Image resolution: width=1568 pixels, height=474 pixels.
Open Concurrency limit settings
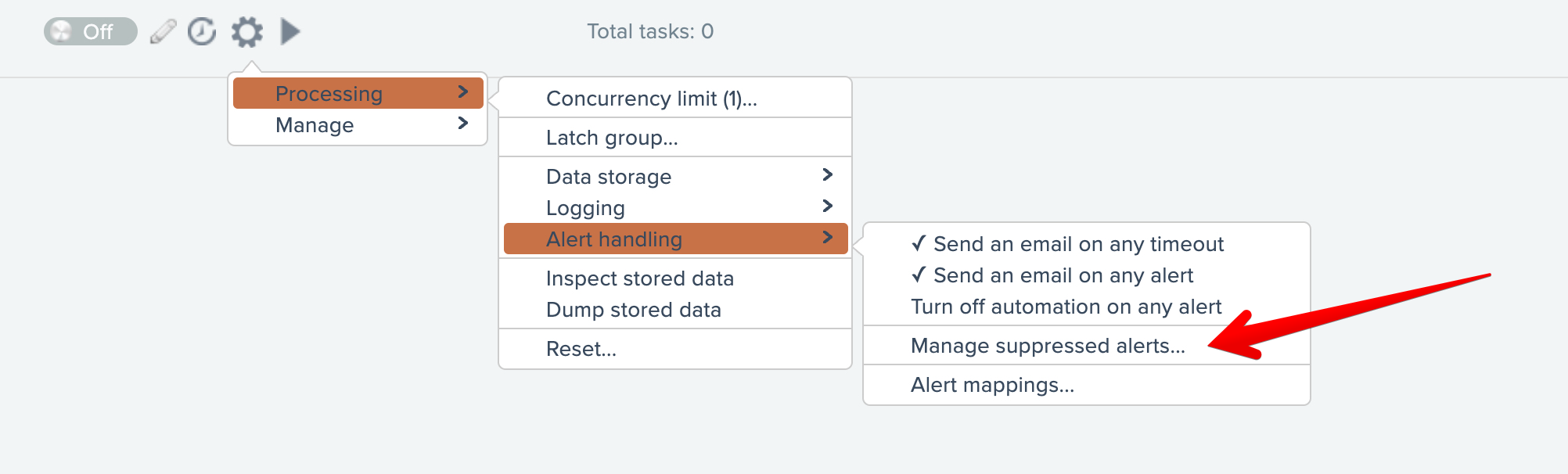pos(651,99)
